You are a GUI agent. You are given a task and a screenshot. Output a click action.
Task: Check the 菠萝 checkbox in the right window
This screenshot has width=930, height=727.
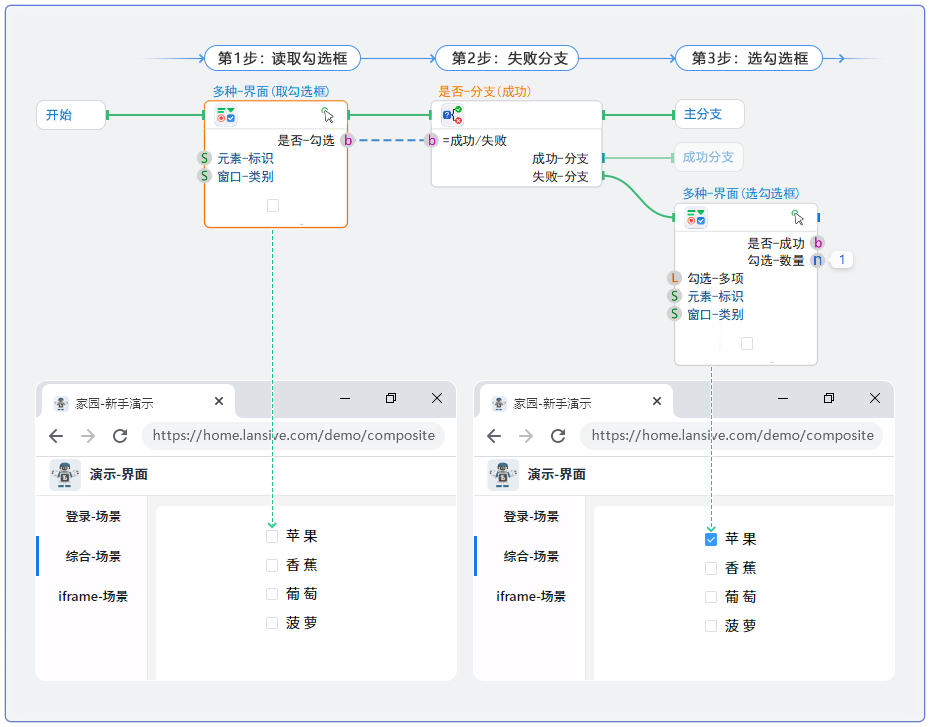click(711, 626)
